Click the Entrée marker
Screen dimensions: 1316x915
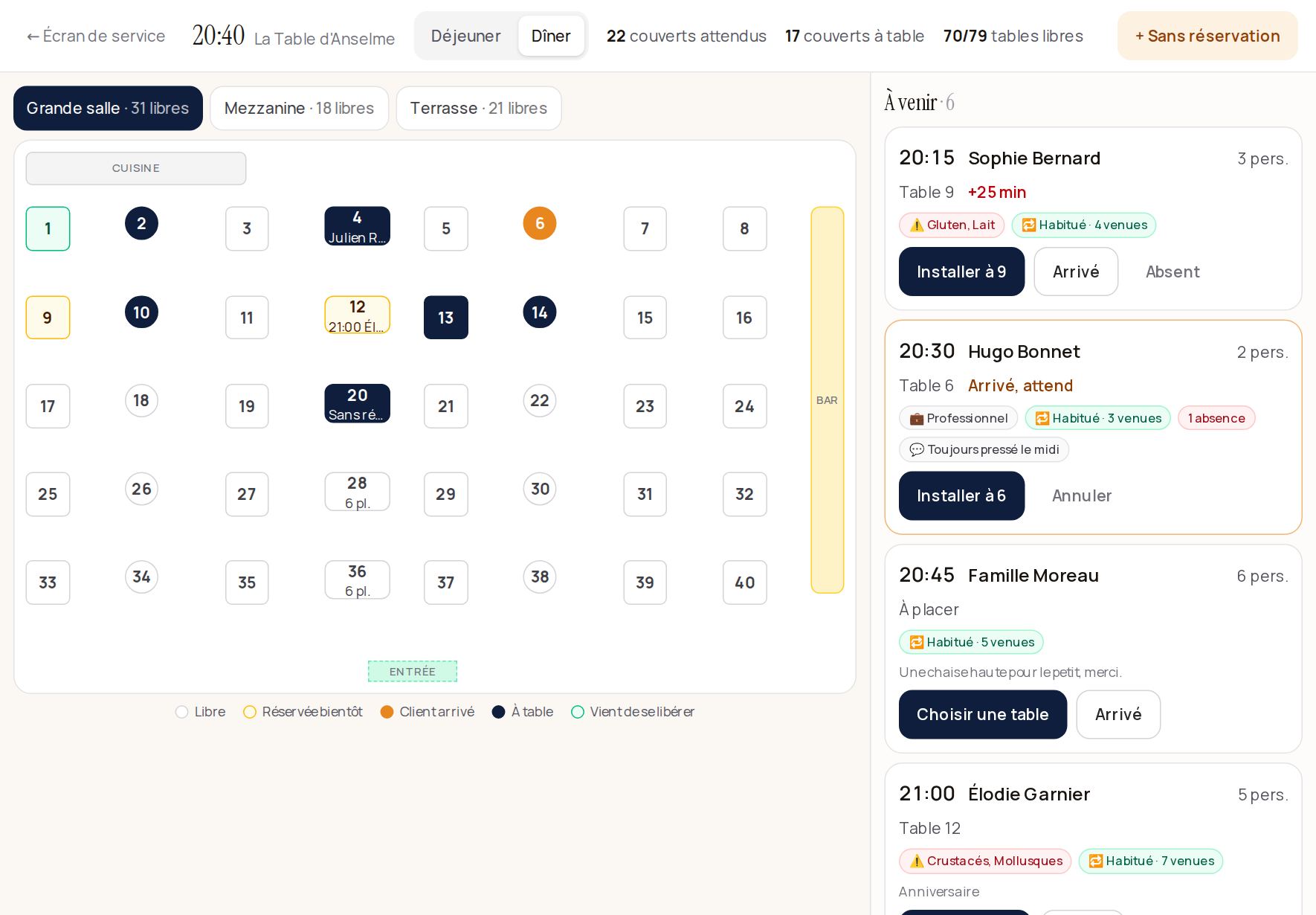[x=413, y=671]
